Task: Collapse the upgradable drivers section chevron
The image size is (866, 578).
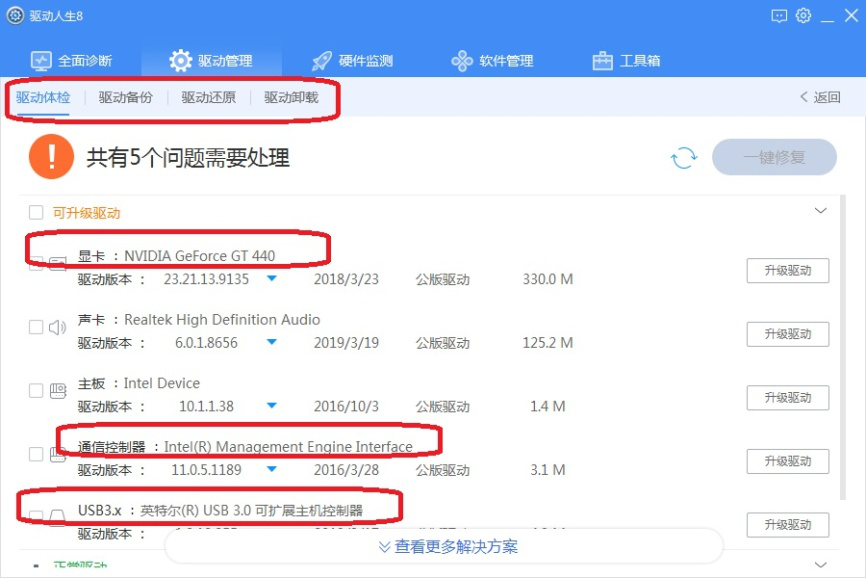Action: tap(821, 211)
